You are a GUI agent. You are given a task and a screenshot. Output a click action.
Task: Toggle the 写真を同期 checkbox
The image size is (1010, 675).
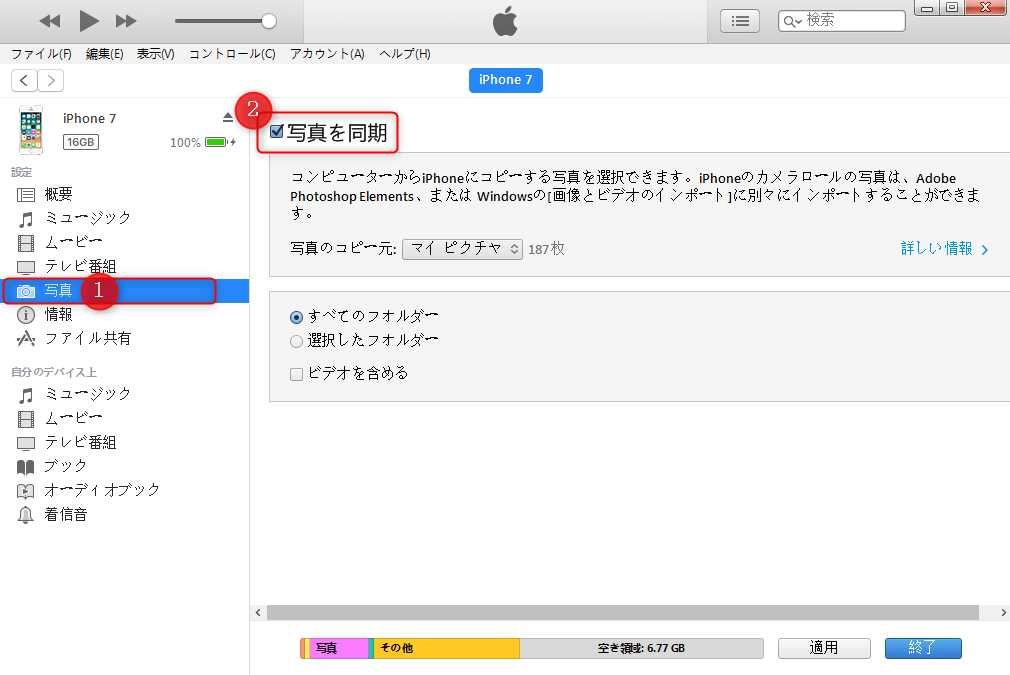(277, 131)
